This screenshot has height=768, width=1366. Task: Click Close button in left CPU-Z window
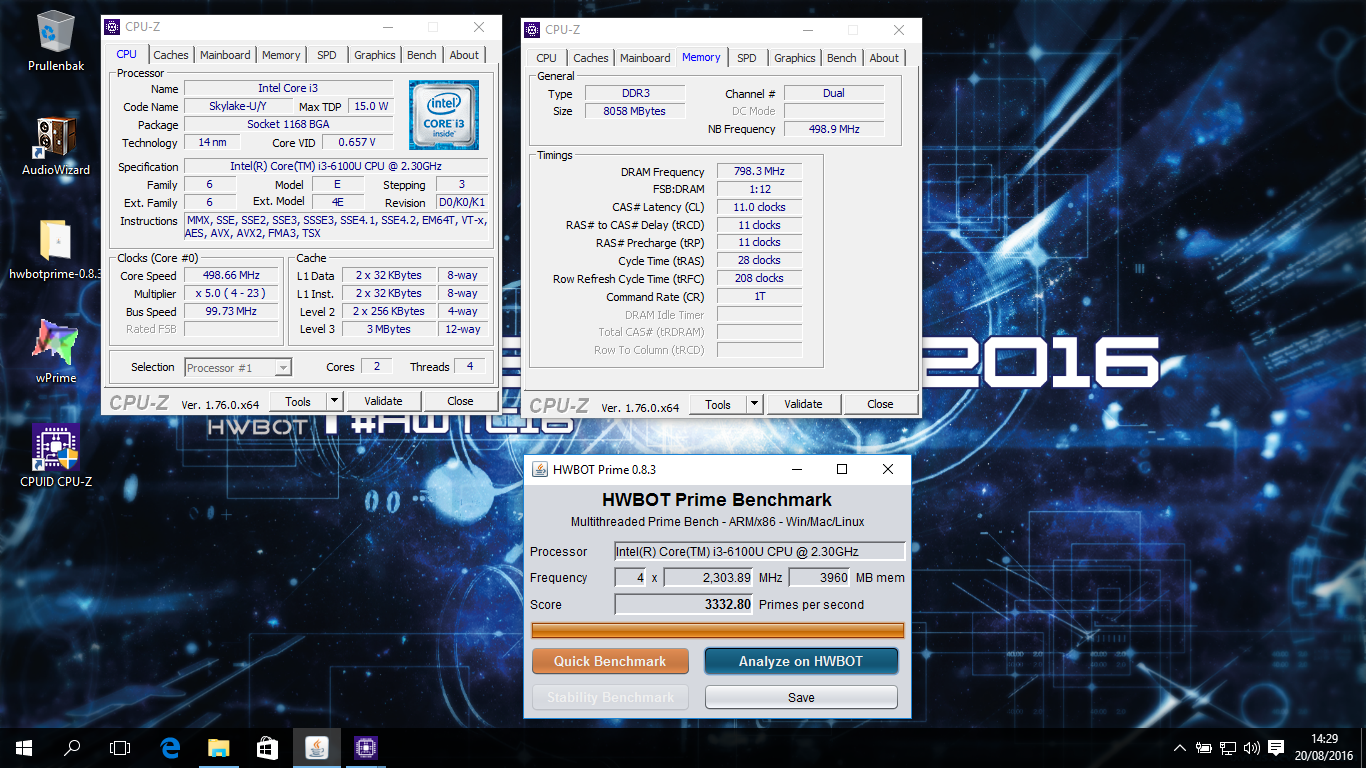coord(460,401)
